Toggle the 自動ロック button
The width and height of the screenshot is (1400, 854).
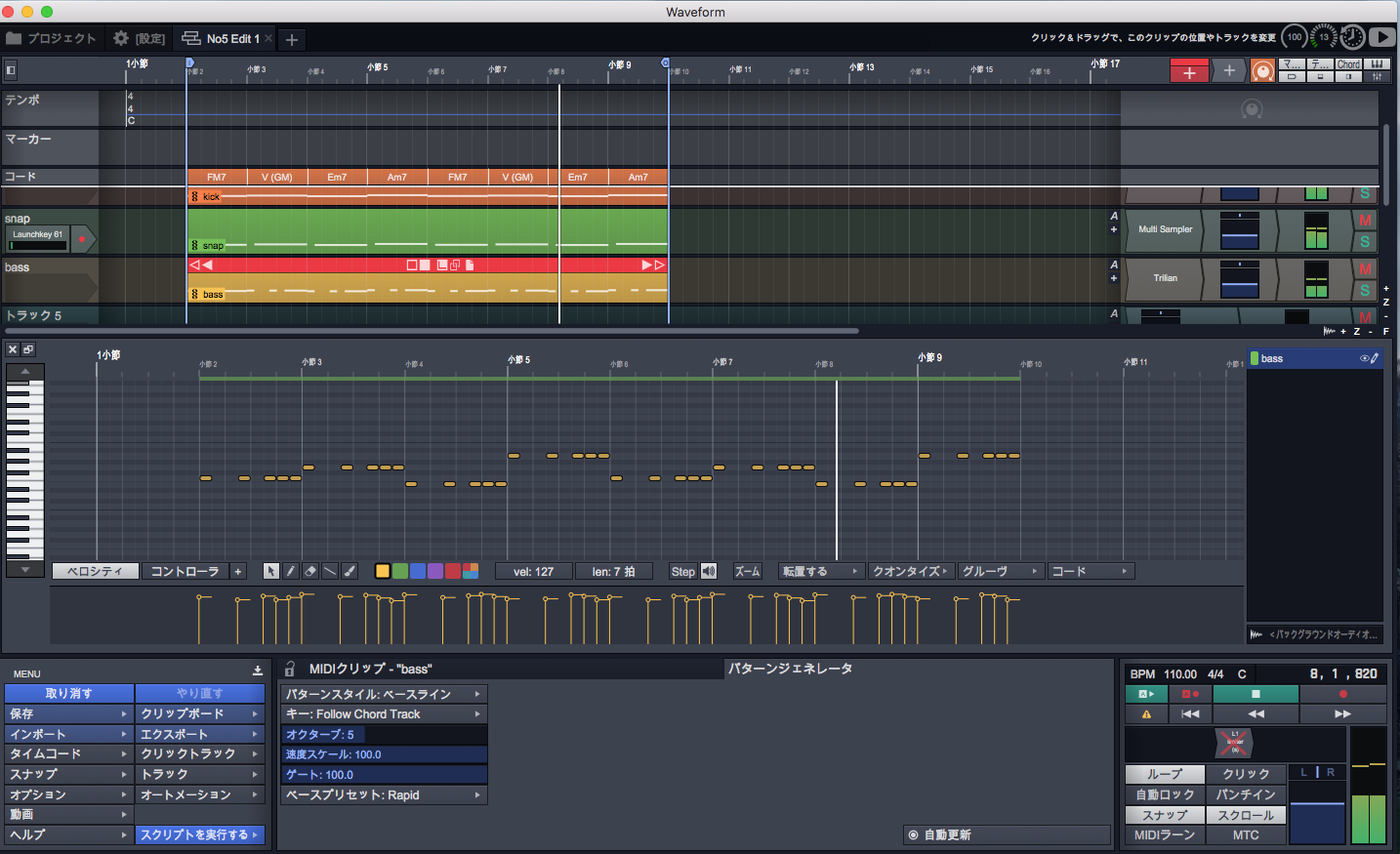click(1165, 794)
